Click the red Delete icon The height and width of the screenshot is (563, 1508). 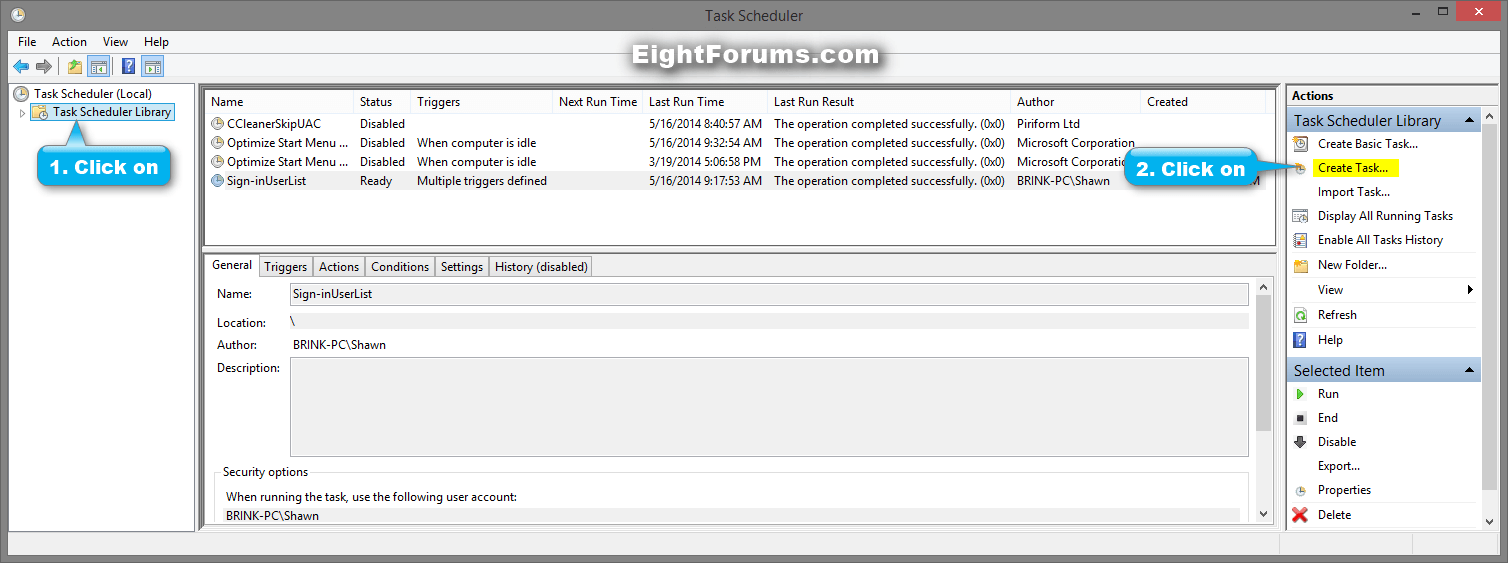(1300, 515)
